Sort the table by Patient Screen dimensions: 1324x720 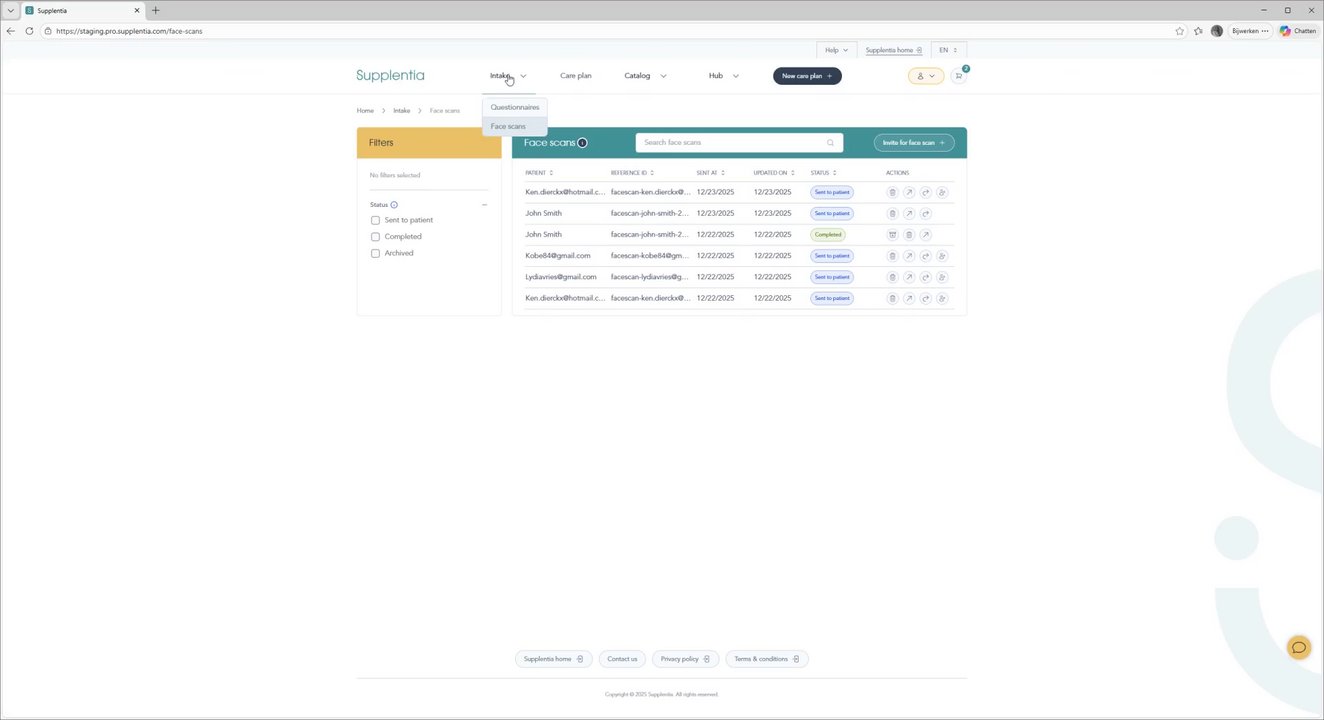[x=539, y=173]
